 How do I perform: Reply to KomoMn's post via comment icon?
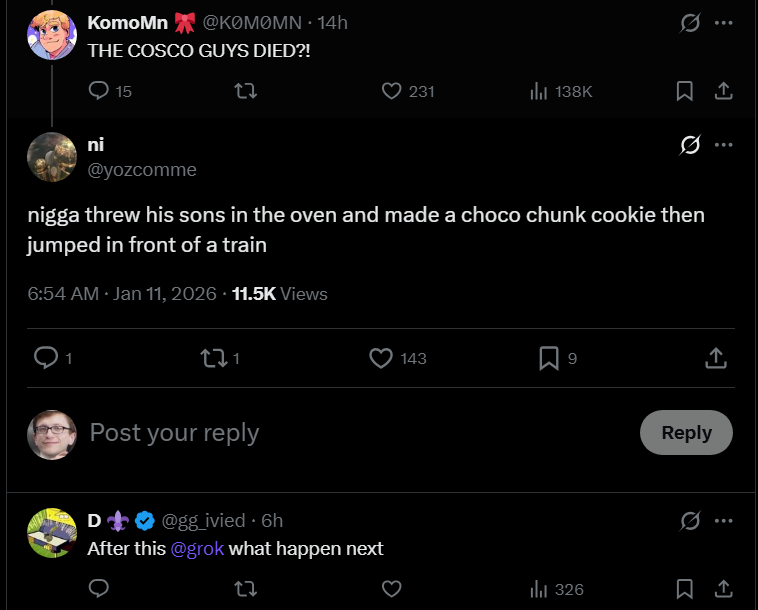click(99, 91)
